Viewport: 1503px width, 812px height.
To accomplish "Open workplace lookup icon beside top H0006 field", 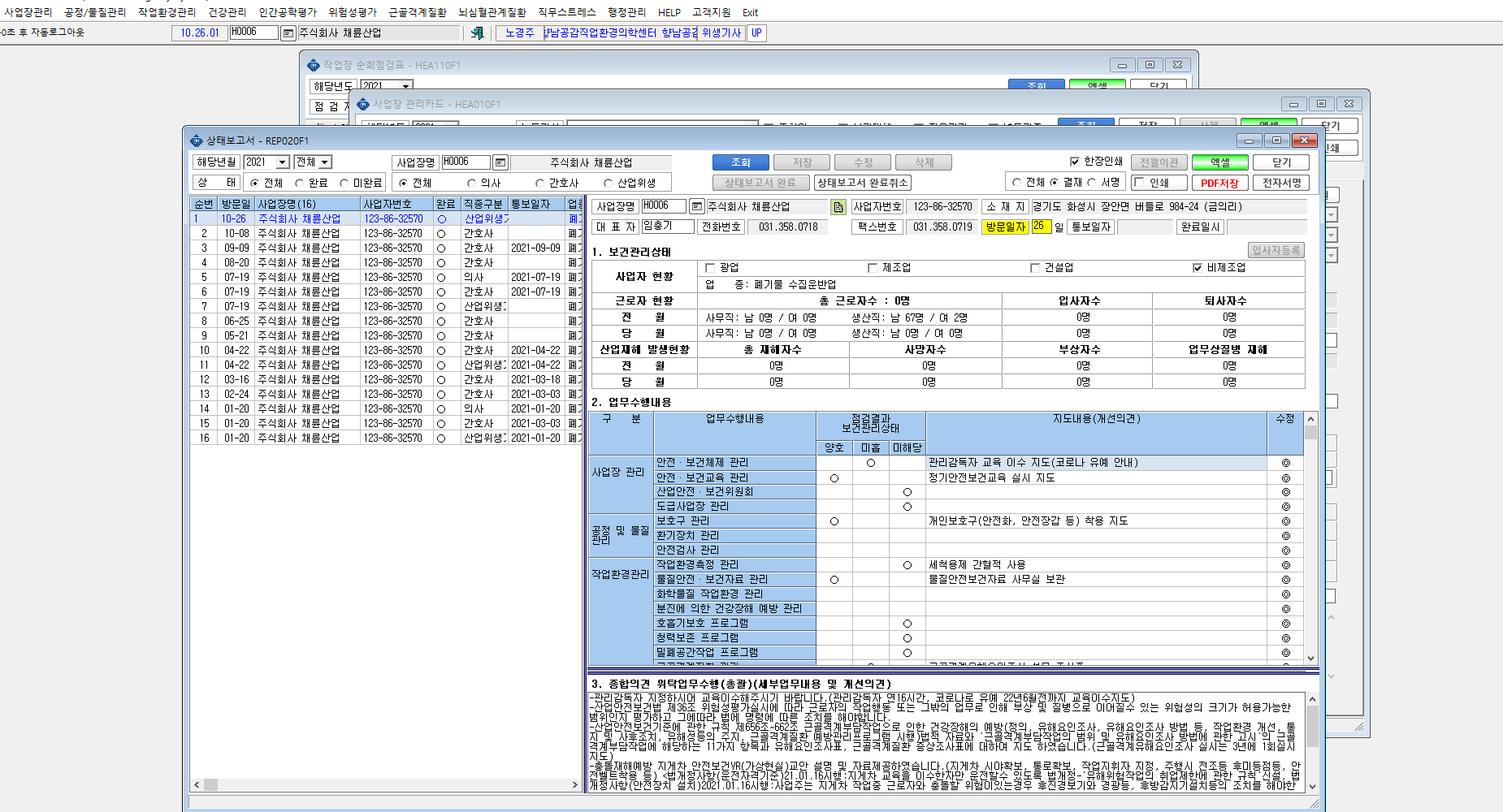I will coord(288,32).
